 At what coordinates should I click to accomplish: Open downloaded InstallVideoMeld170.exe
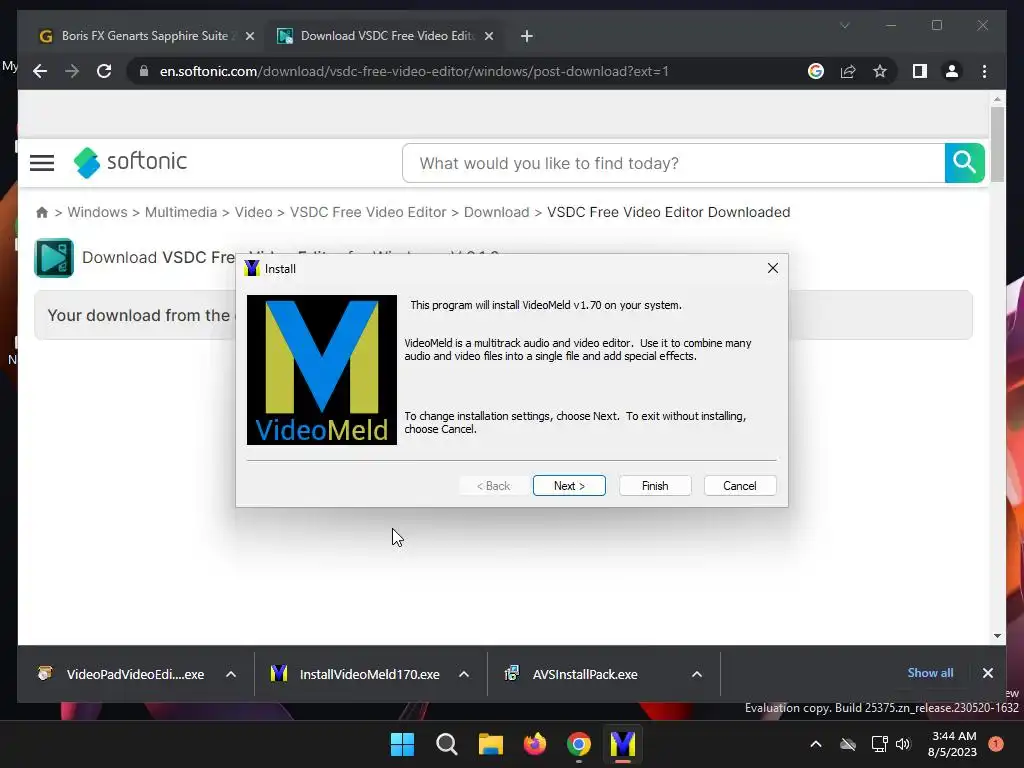[x=355, y=674]
